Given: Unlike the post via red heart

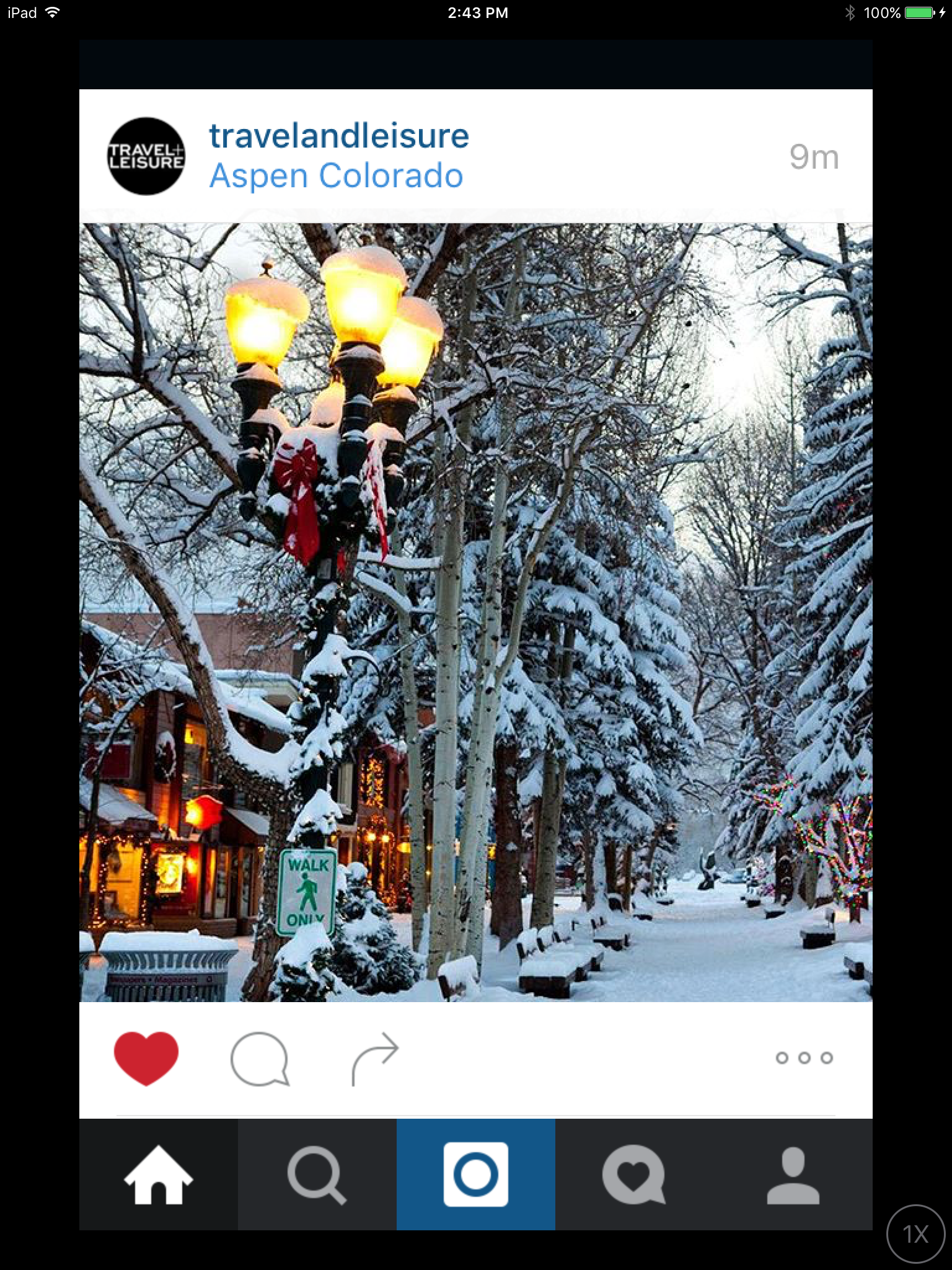Looking at the screenshot, I should [x=146, y=1059].
